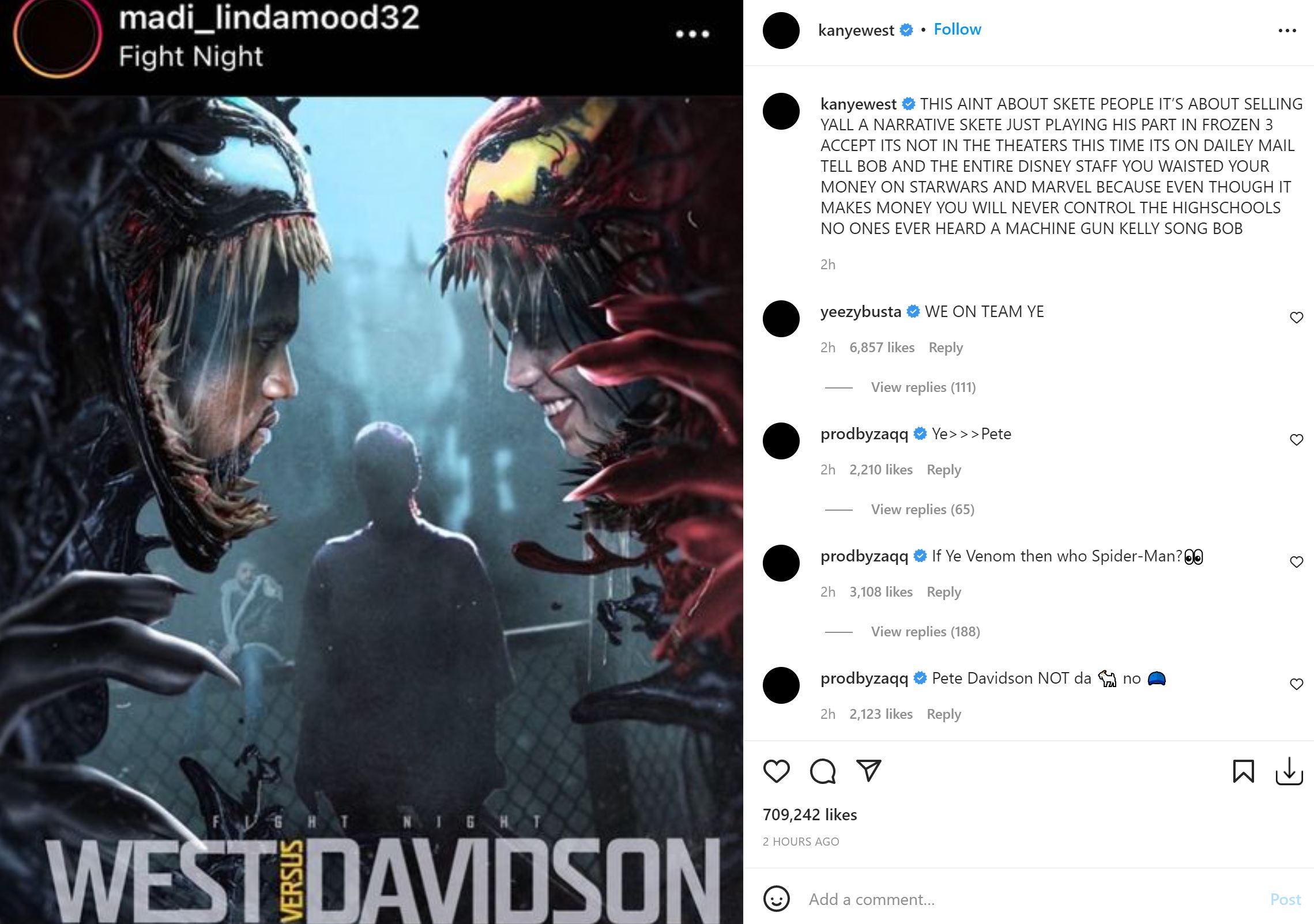Open comments via the speech bubble icon
This screenshot has width=1314, height=924.
[822, 771]
